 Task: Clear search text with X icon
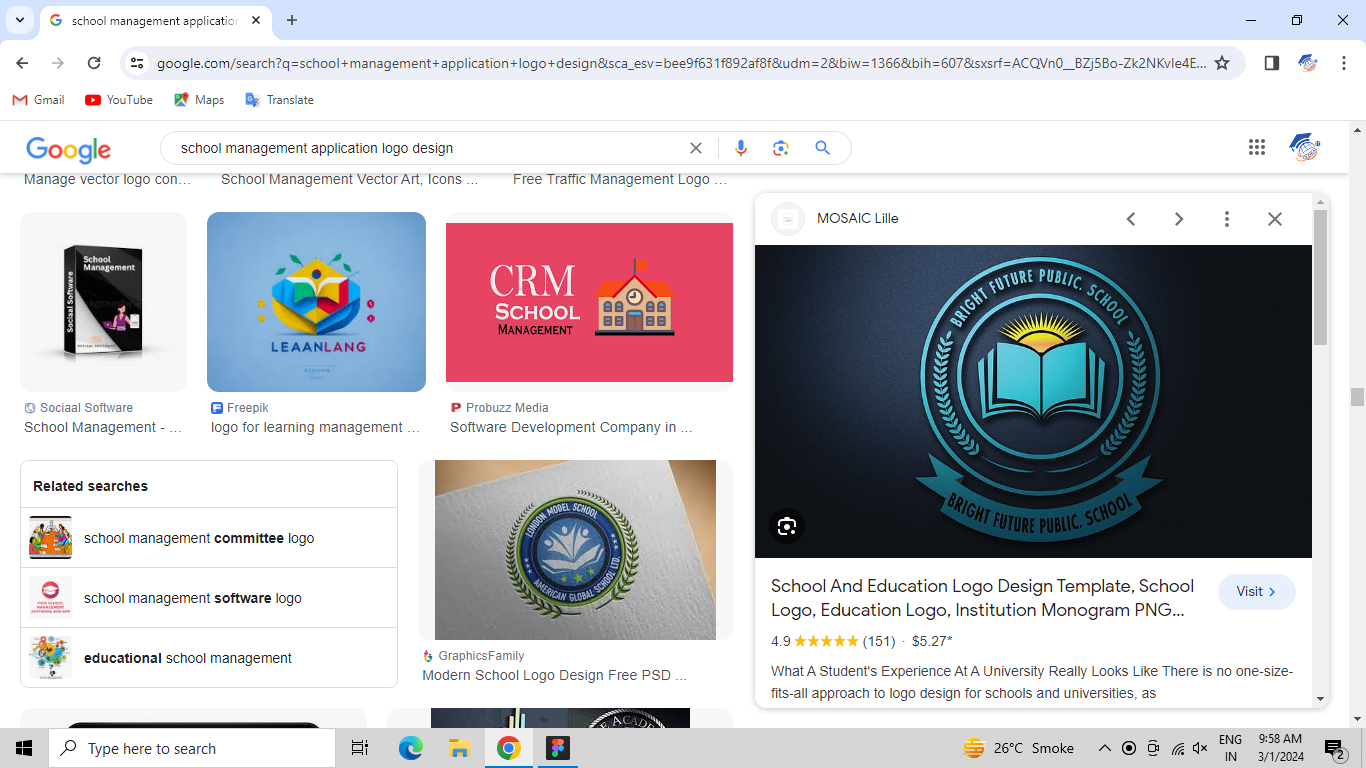point(696,148)
